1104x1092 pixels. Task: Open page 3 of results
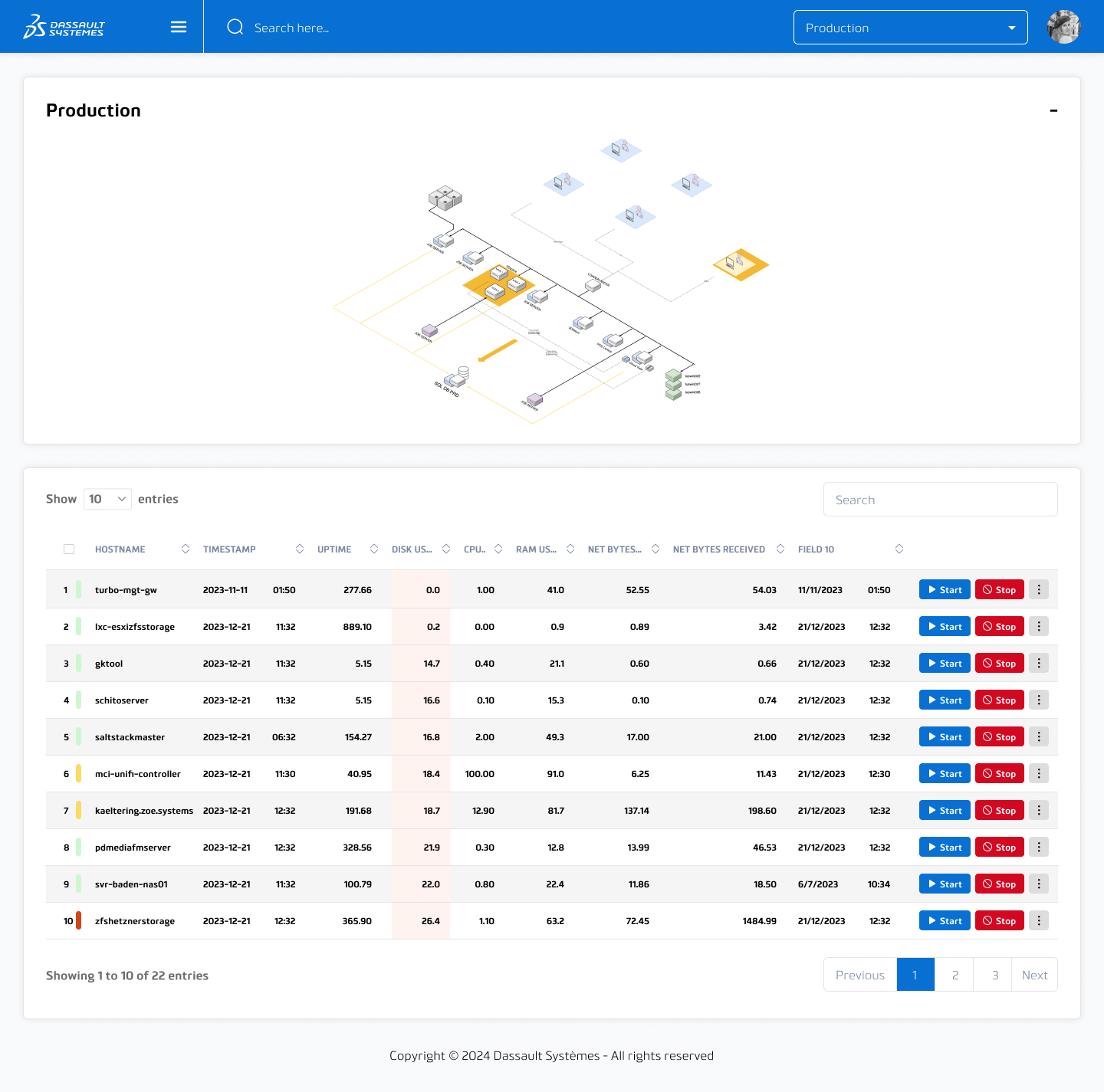993,974
